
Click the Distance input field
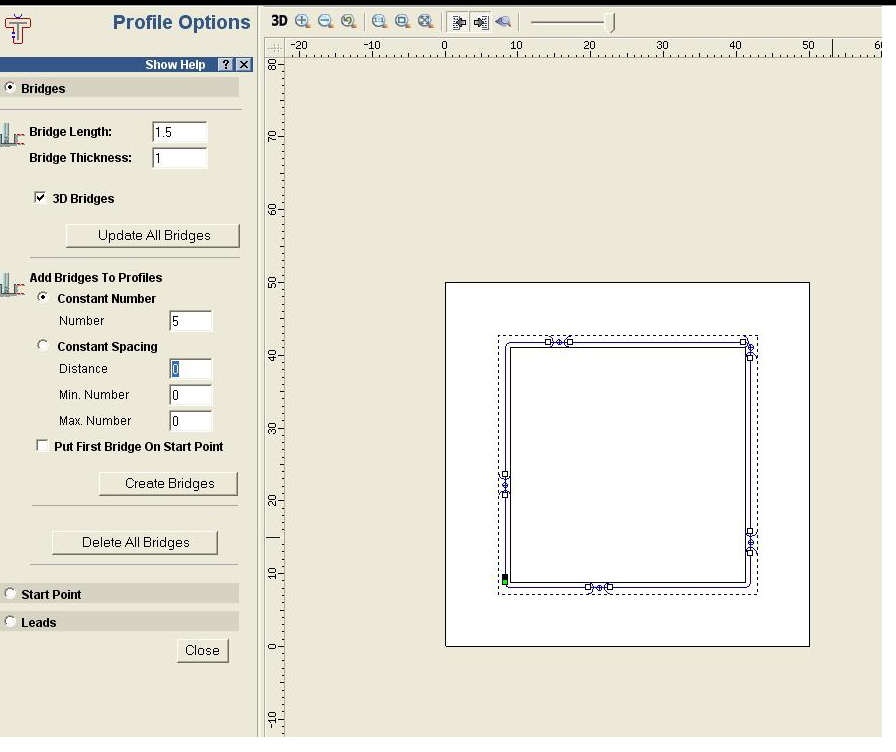[191, 369]
